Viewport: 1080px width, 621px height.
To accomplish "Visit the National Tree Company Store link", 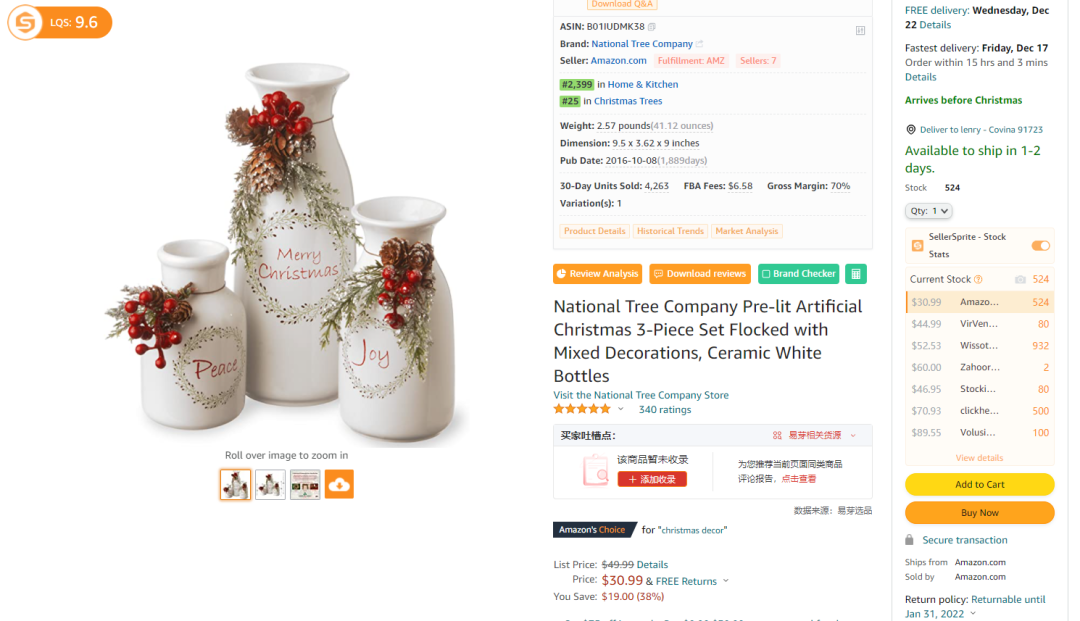I will pyautogui.click(x=641, y=395).
